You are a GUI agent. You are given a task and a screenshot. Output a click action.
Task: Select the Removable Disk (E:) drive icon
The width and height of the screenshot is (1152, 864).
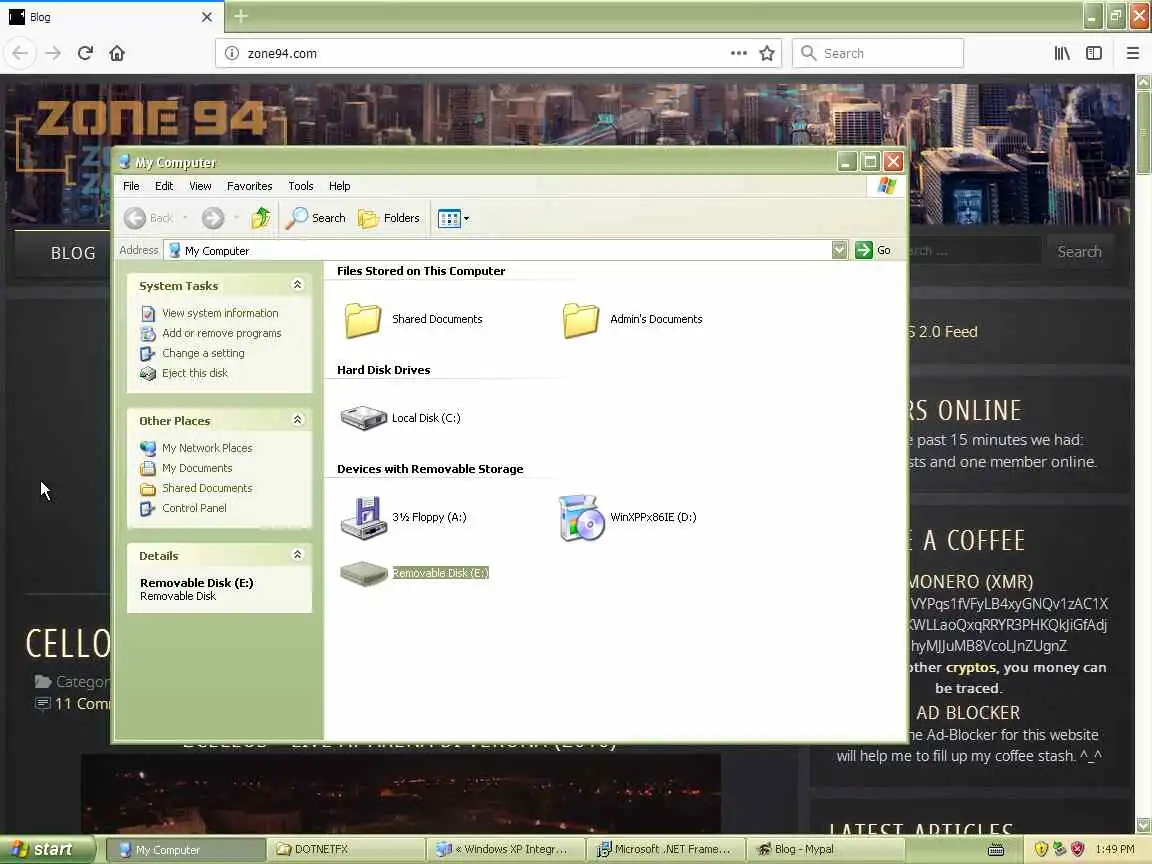tap(363, 573)
